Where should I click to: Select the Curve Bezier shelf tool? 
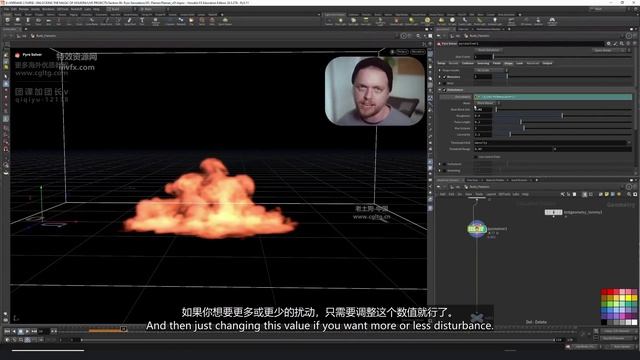92,21
